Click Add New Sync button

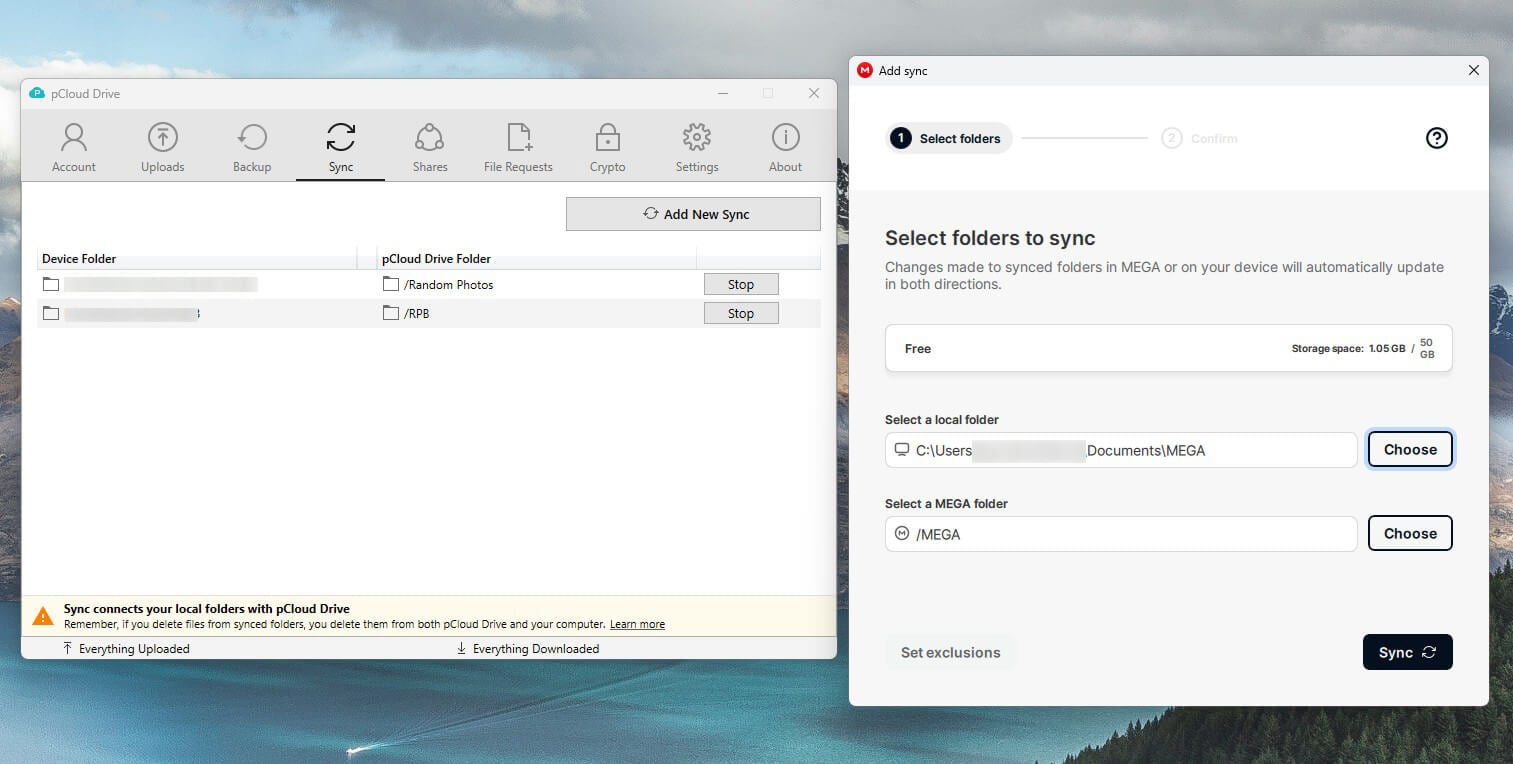[693, 214]
